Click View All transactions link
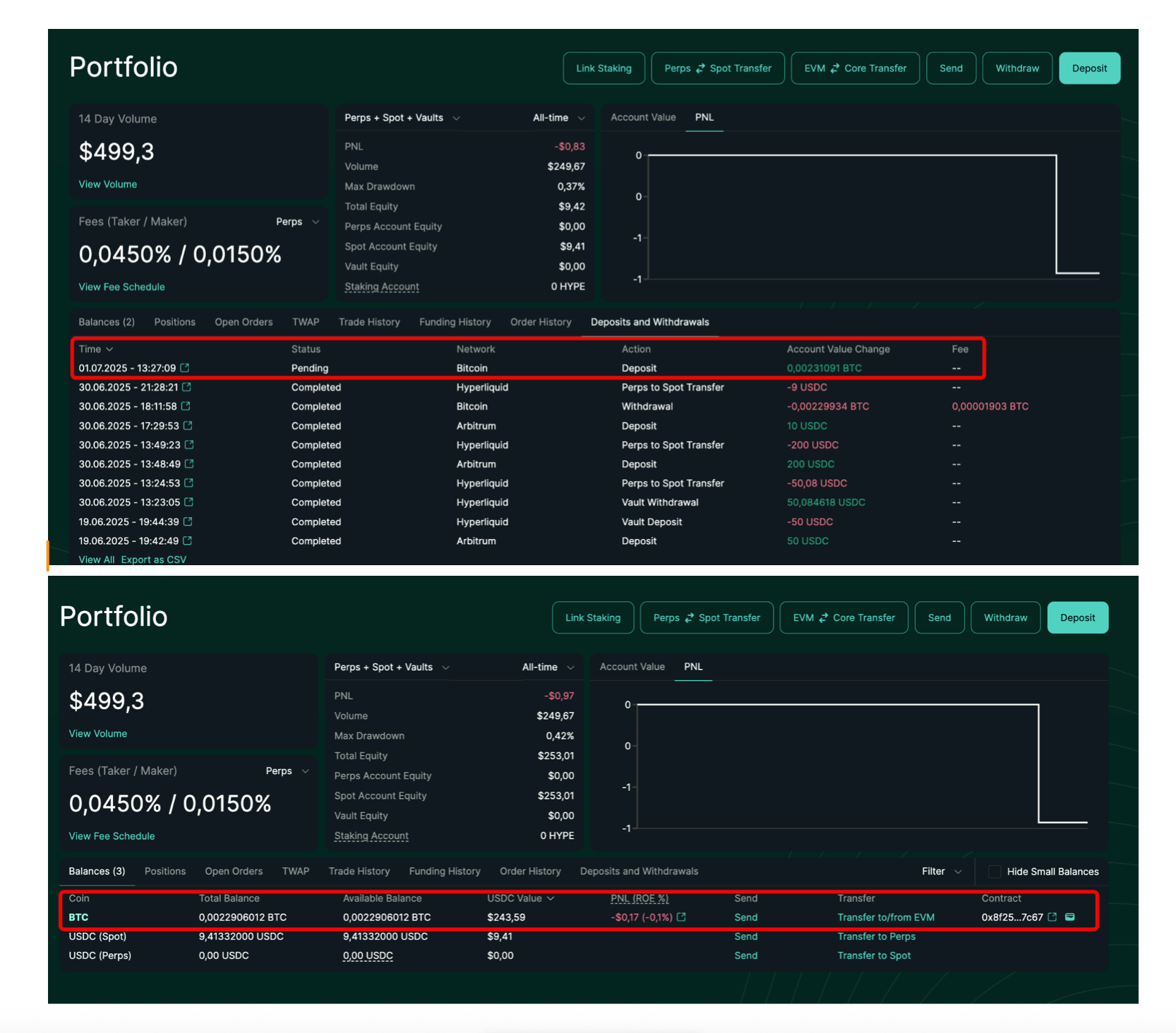 click(x=96, y=560)
